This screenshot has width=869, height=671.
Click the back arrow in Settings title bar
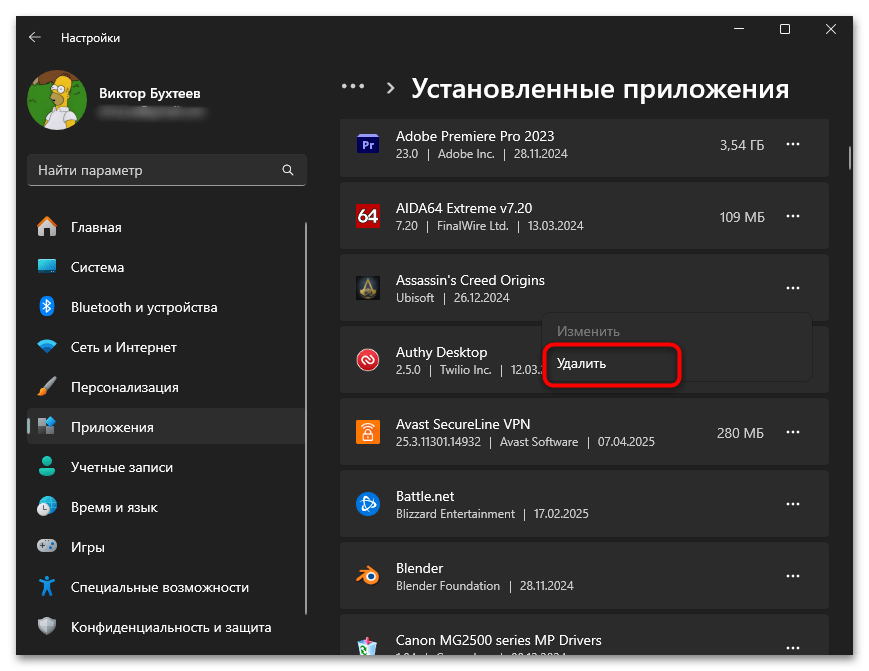click(x=35, y=37)
